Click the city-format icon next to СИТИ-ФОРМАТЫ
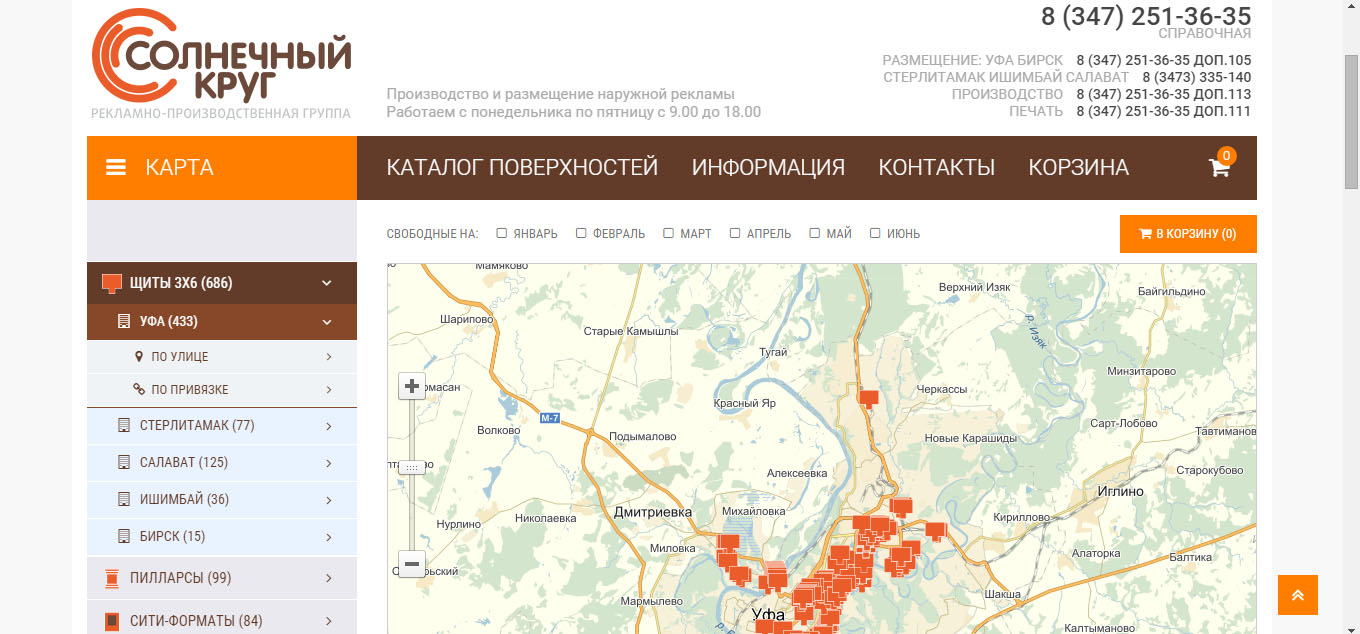 pos(112,621)
